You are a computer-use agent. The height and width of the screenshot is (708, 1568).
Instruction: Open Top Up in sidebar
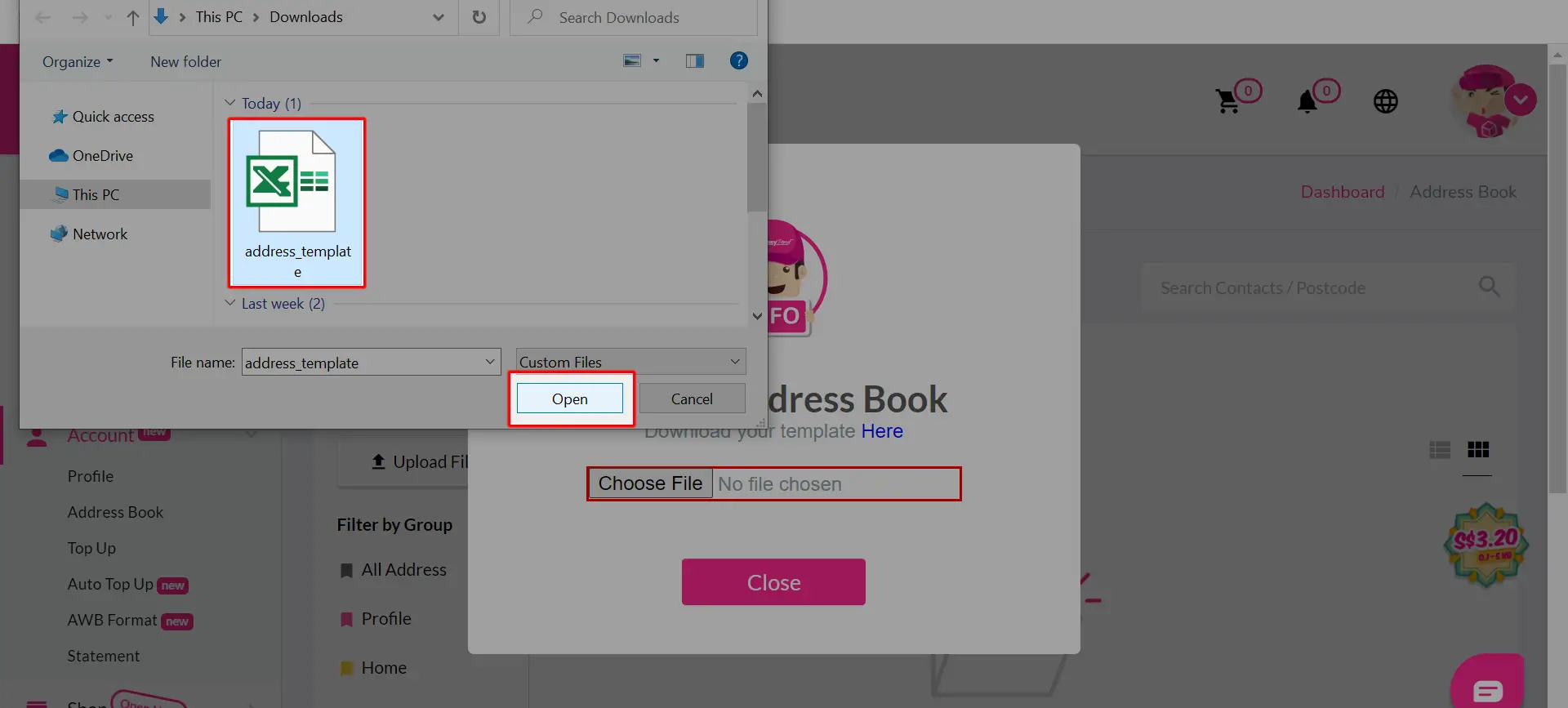[91, 548]
